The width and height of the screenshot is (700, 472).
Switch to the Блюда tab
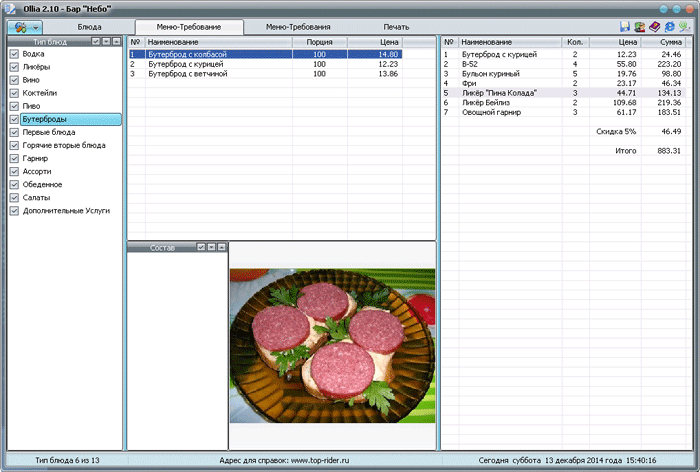click(89, 27)
